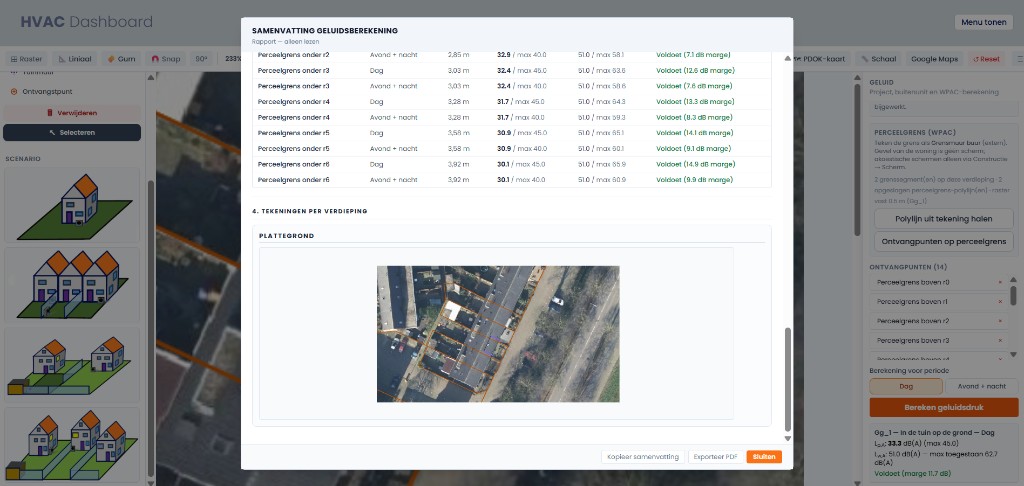Choose the three terraced houses scenario

pyautogui.click(x=72, y=285)
